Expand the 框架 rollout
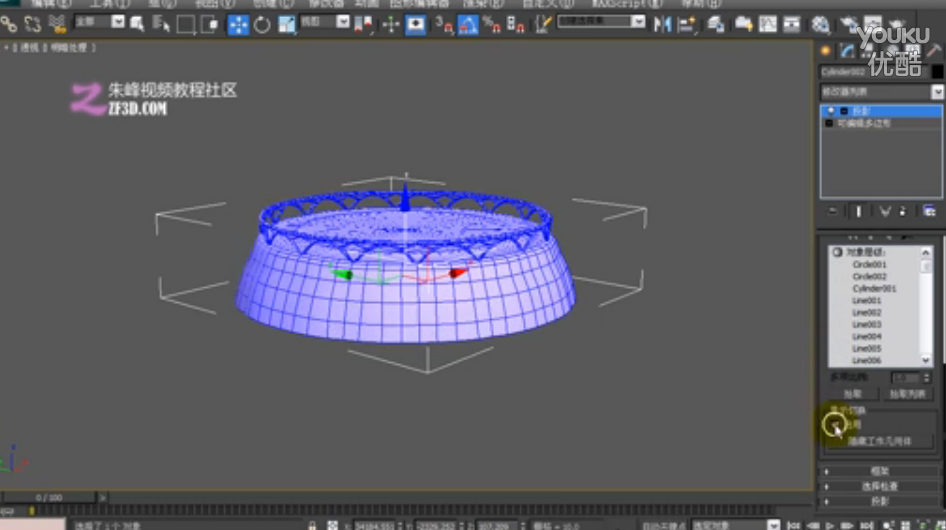 tap(880, 471)
